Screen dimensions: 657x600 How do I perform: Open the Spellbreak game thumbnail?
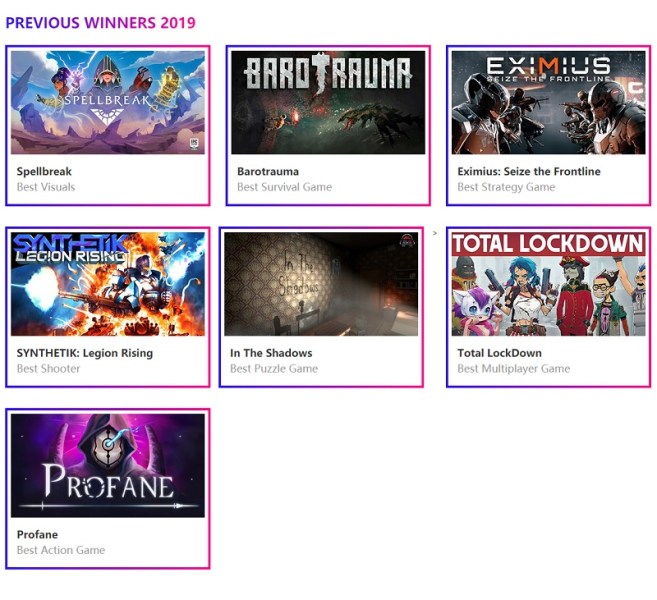click(x=108, y=103)
